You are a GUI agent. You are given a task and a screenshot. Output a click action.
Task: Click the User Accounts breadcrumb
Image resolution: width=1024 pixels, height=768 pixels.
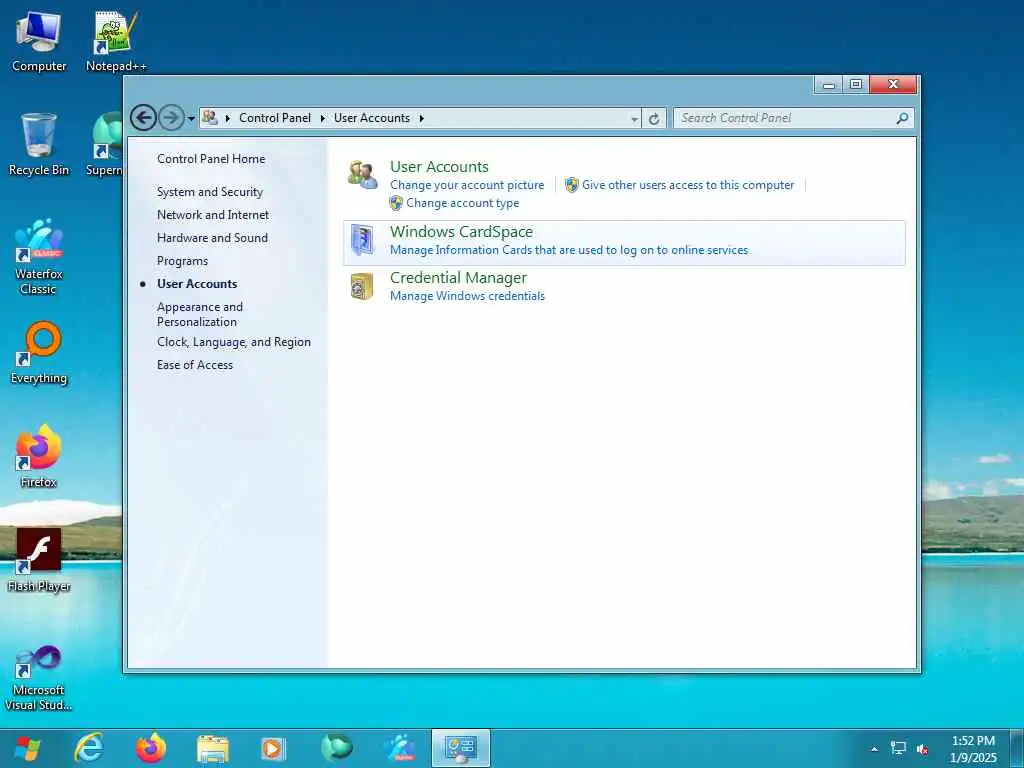(372, 118)
